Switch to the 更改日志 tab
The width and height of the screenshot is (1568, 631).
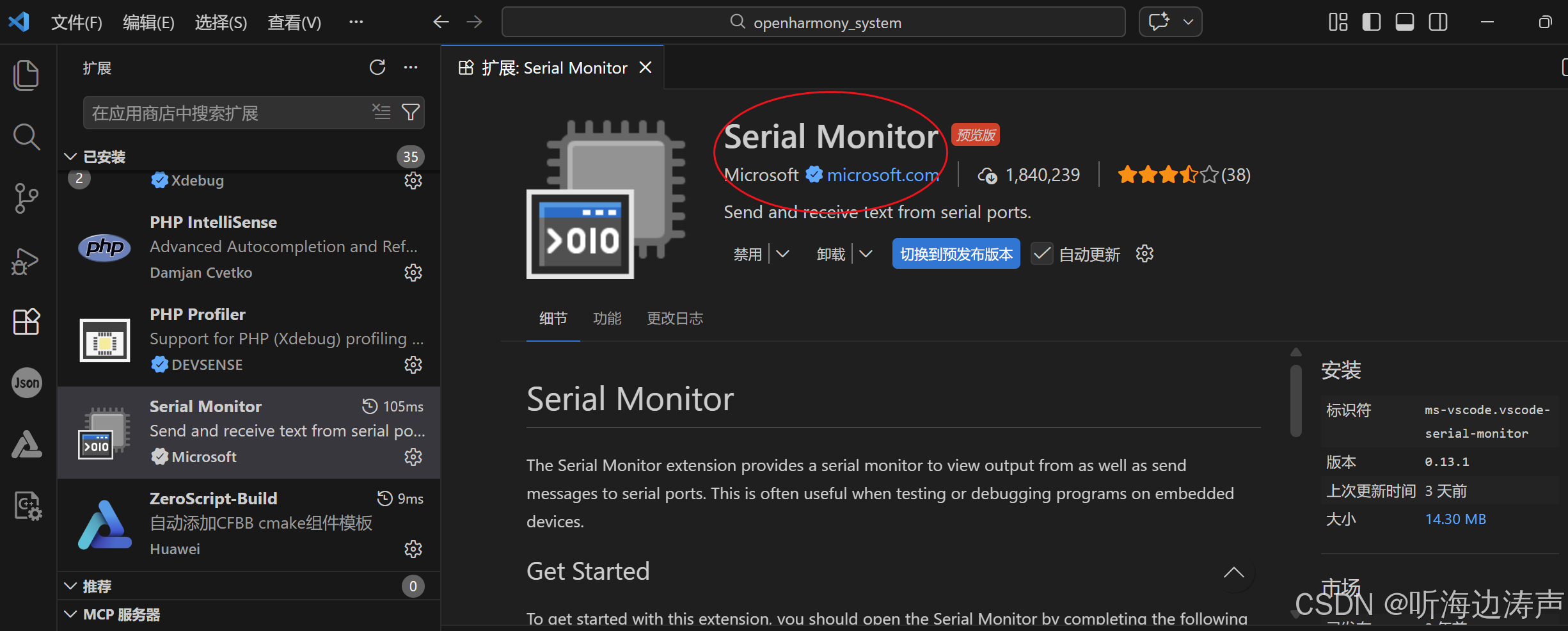[x=675, y=318]
